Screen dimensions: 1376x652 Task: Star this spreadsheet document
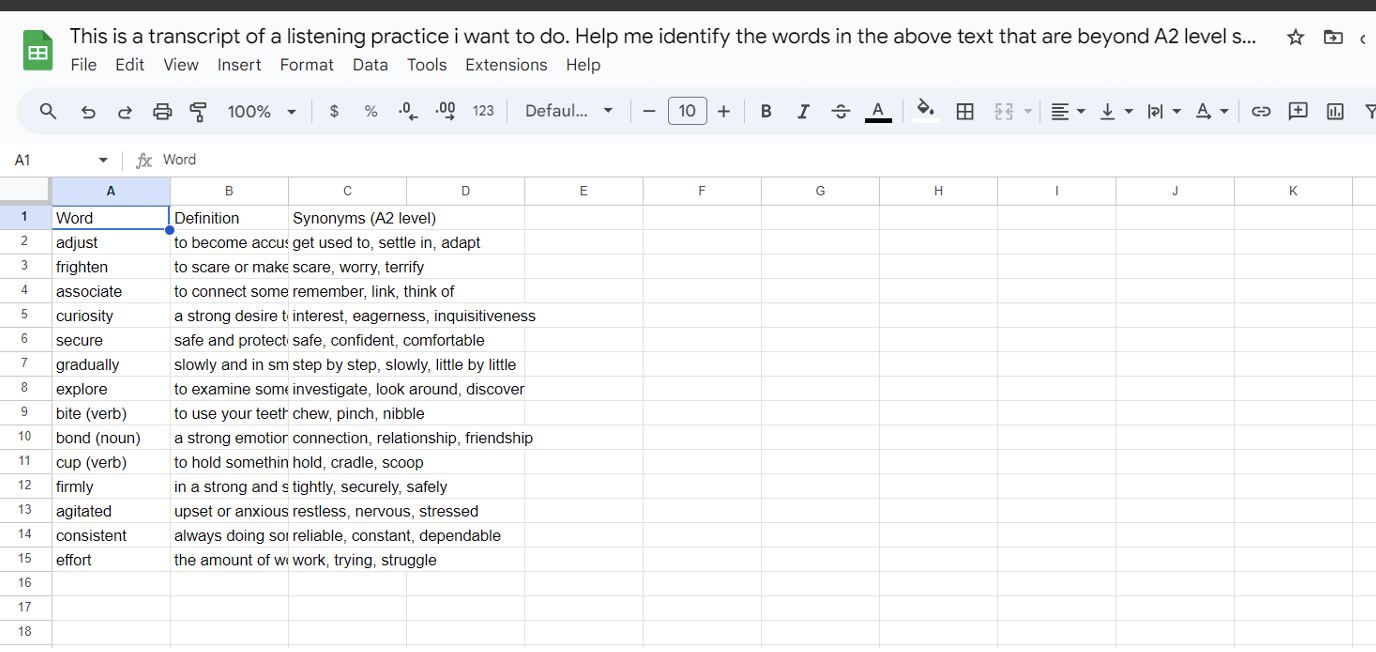1295,37
